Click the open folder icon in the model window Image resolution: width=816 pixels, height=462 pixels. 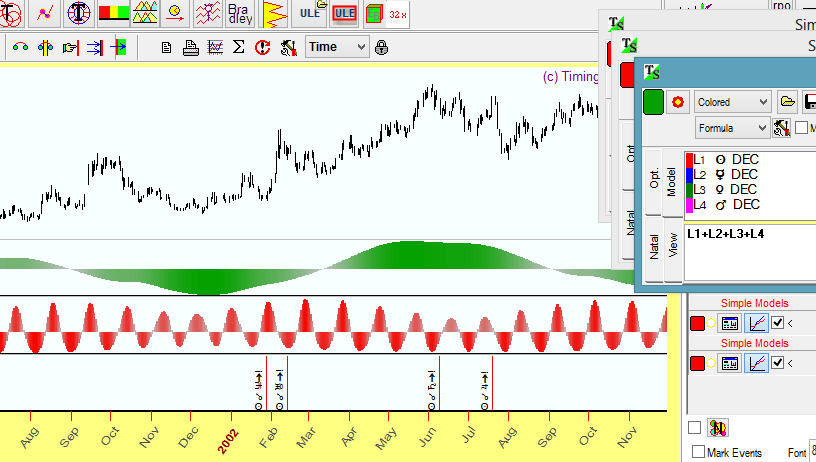(787, 102)
